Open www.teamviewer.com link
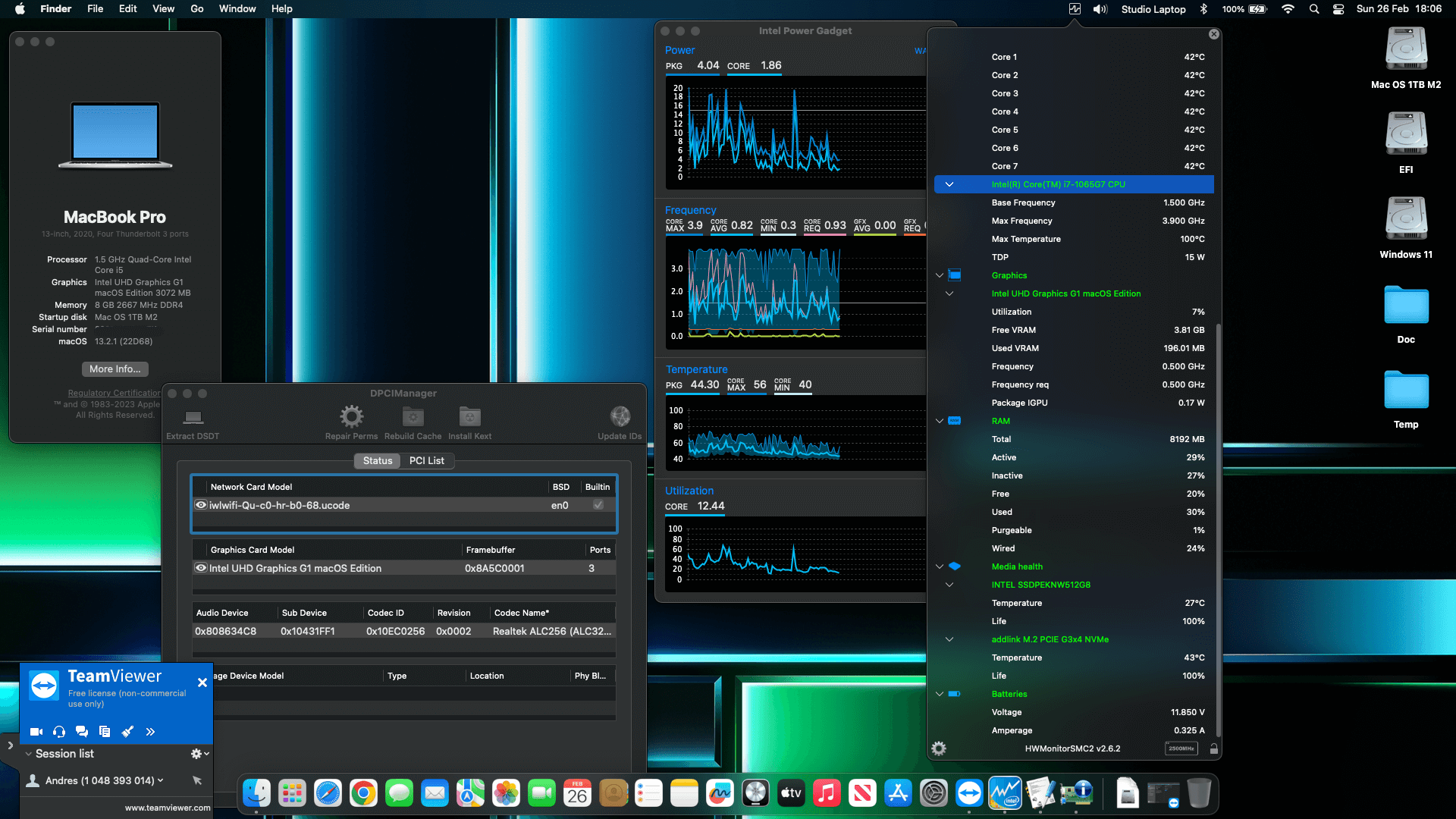The height and width of the screenshot is (819, 1456). pyautogui.click(x=168, y=808)
